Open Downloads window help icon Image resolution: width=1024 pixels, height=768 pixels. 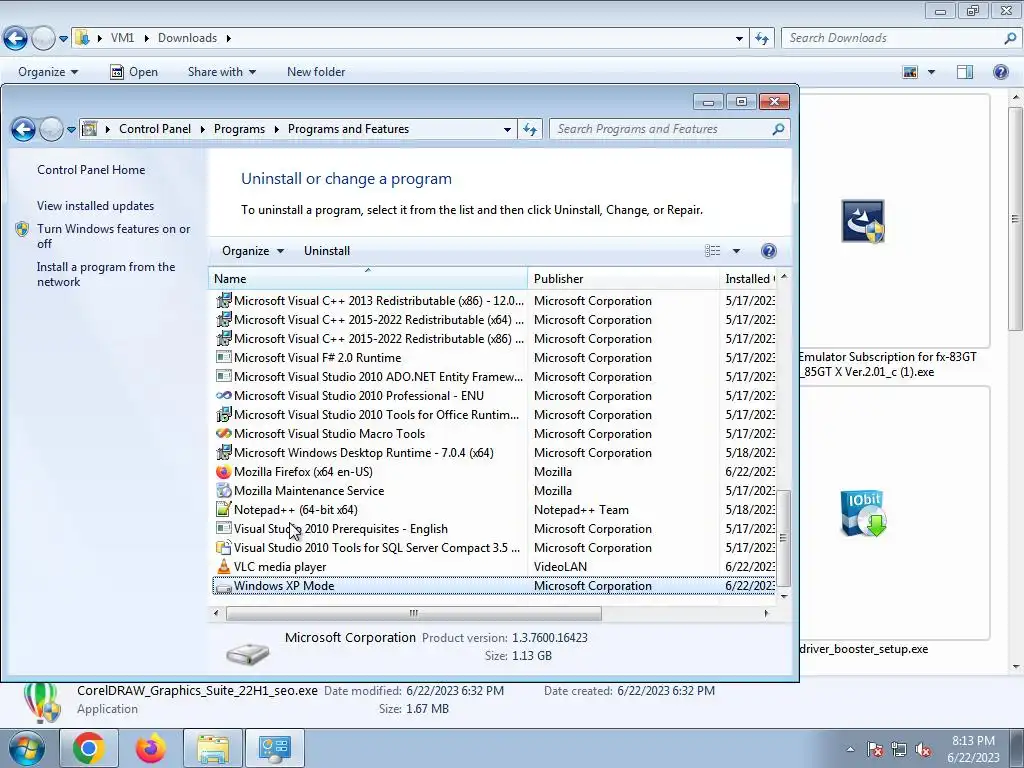(1000, 72)
